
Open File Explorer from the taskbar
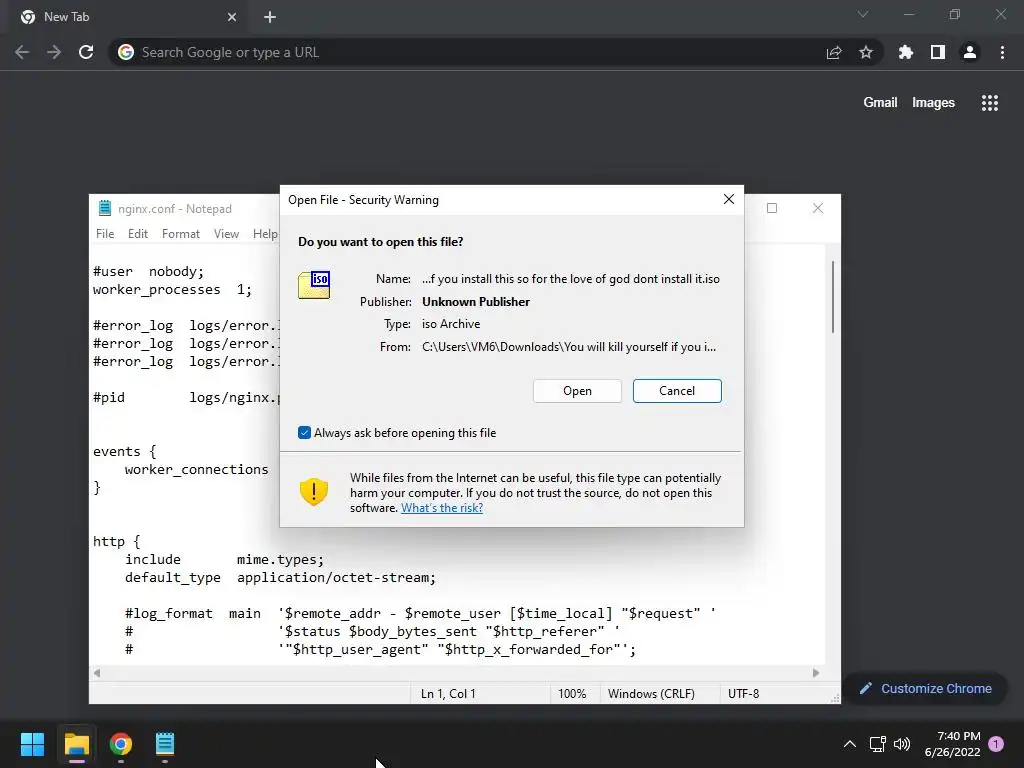point(76,744)
